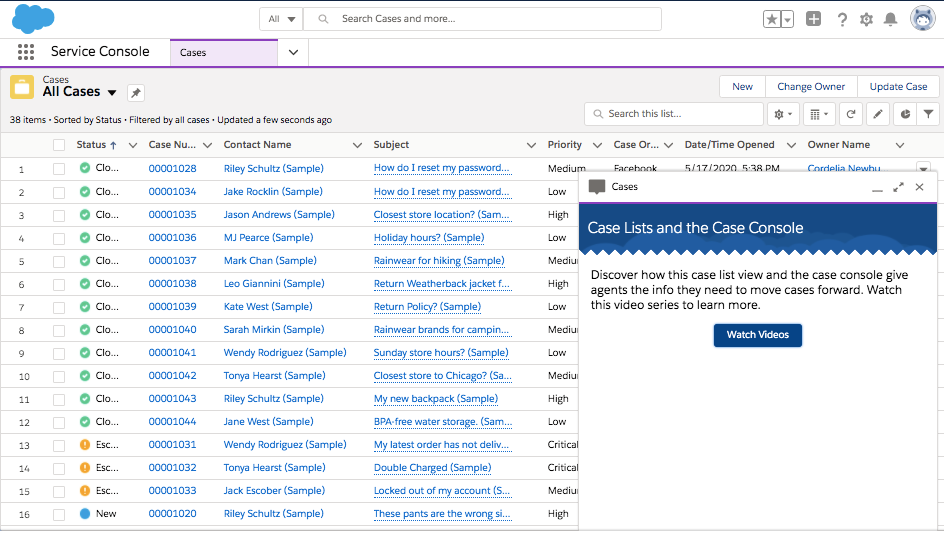
Task: Open the Return Policy? (Sample) subject
Action: tap(427, 307)
